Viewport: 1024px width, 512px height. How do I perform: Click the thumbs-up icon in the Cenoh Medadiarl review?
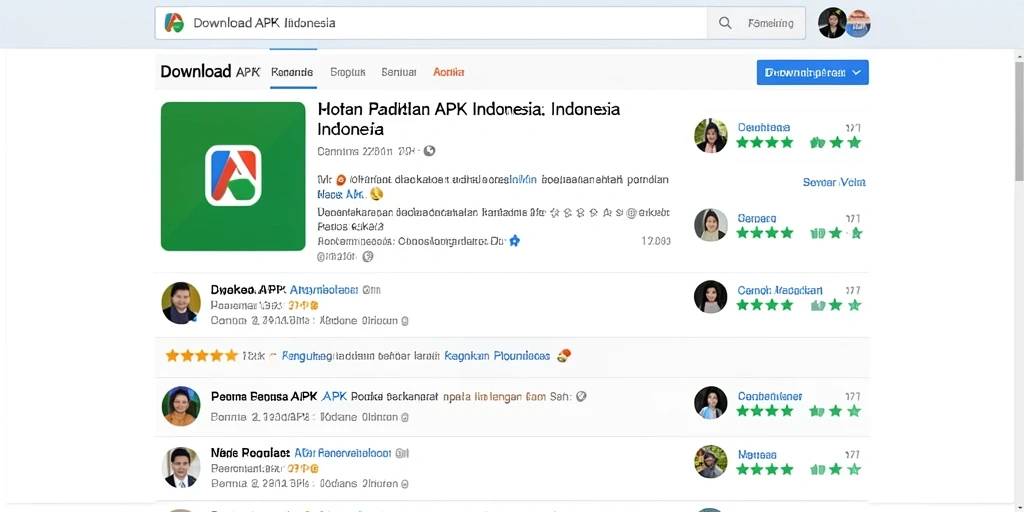pos(818,305)
